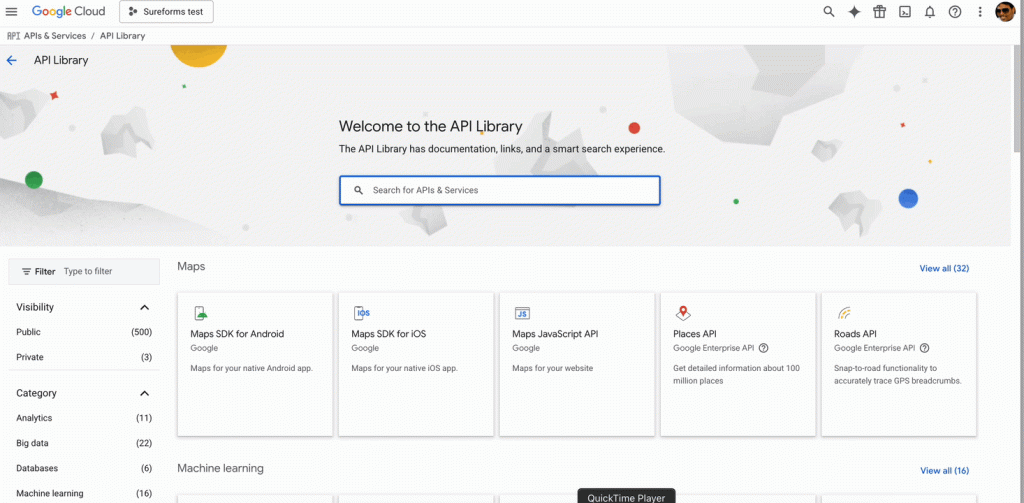The image size is (1024, 503).
Task: Click the Machine learning section heading
Action: tap(221, 468)
